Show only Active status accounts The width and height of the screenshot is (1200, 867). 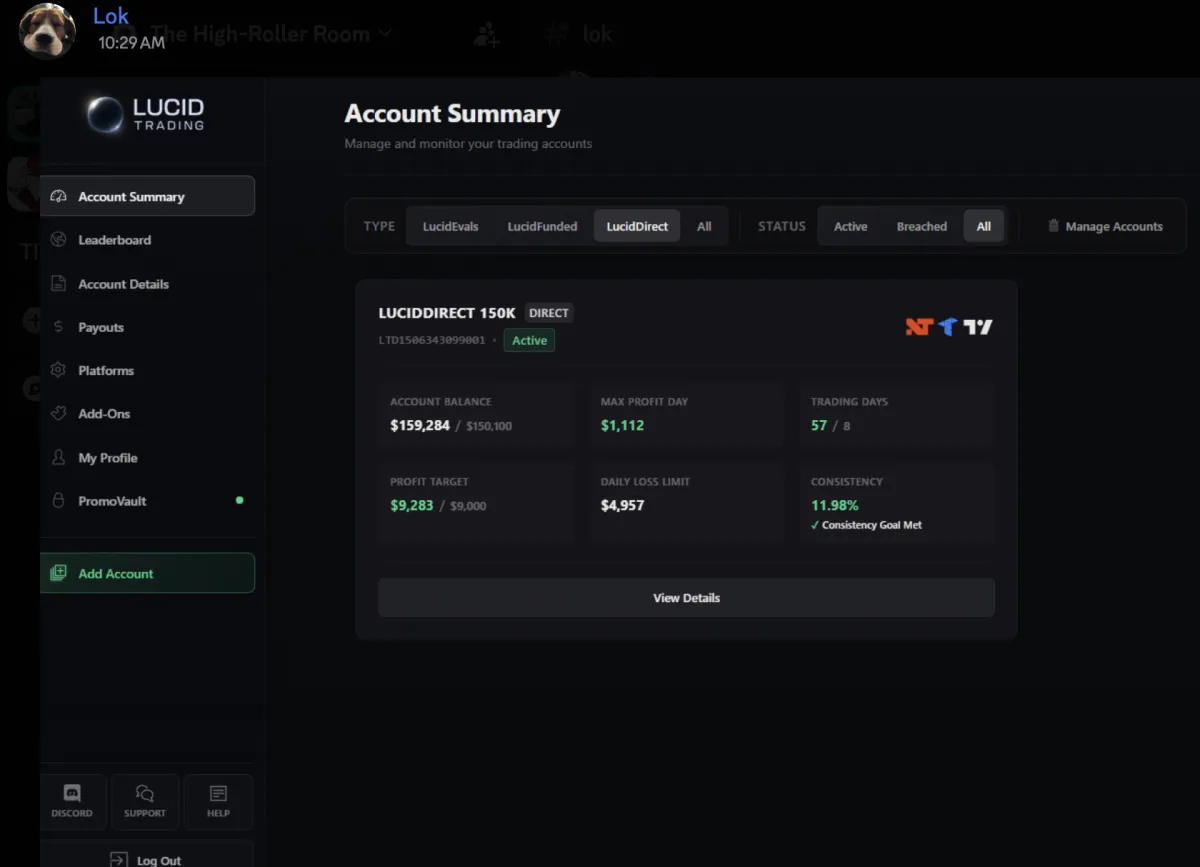851,226
